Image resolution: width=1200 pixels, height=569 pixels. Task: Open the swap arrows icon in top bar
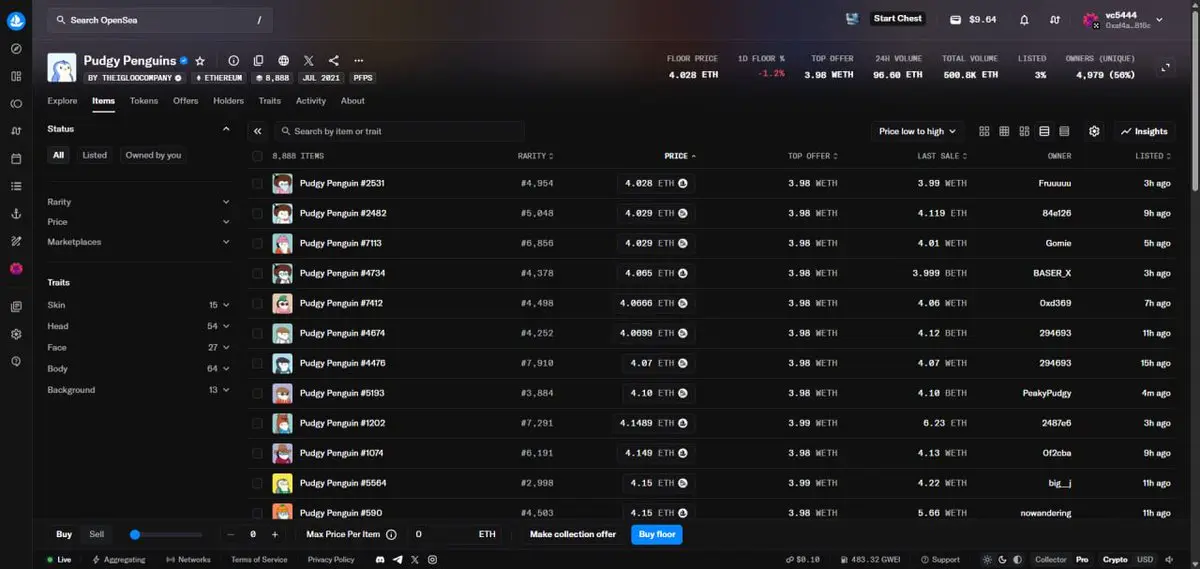pos(1055,20)
